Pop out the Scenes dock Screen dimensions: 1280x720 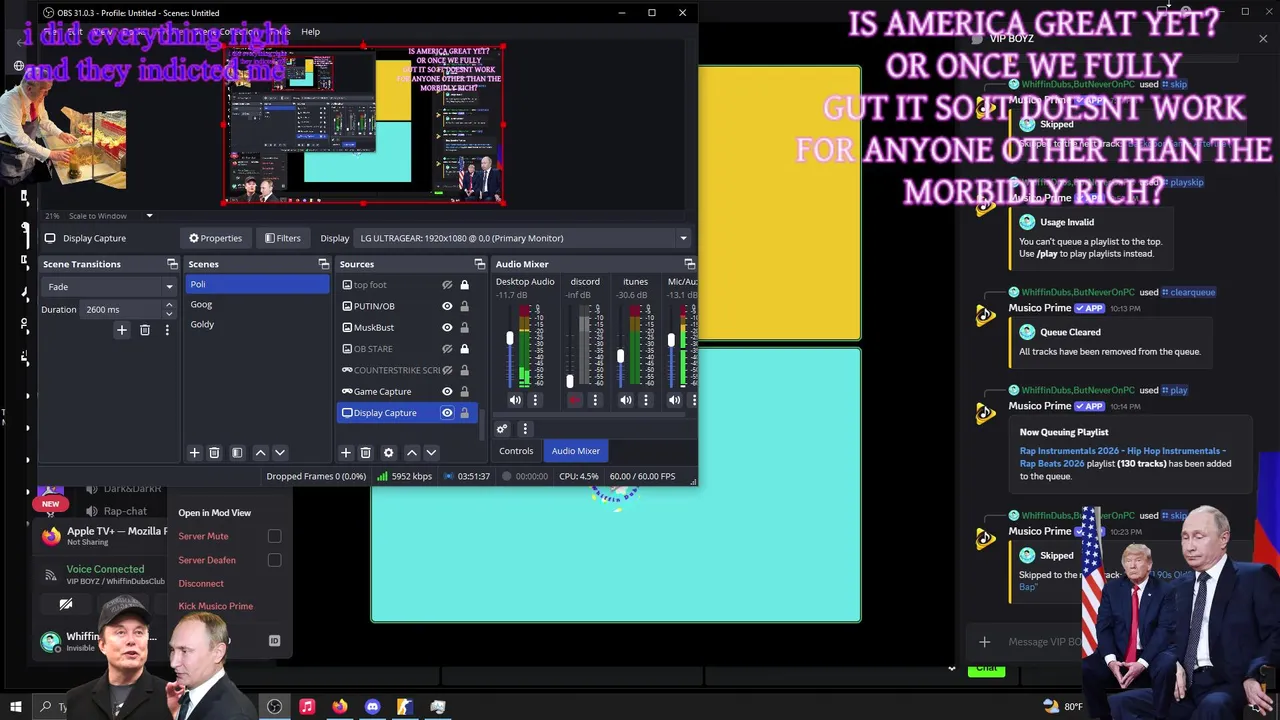pyautogui.click(x=323, y=264)
